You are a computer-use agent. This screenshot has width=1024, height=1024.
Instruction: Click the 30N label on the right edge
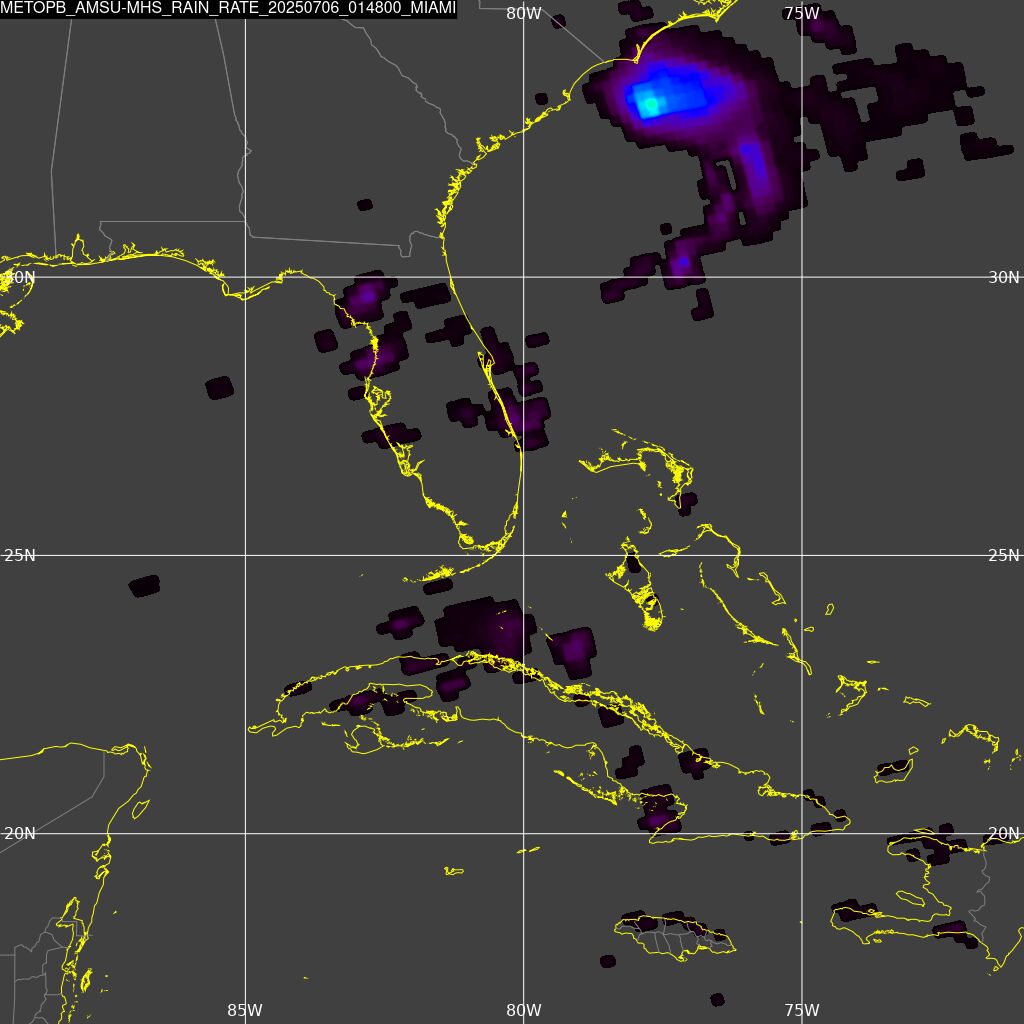(x=1003, y=277)
